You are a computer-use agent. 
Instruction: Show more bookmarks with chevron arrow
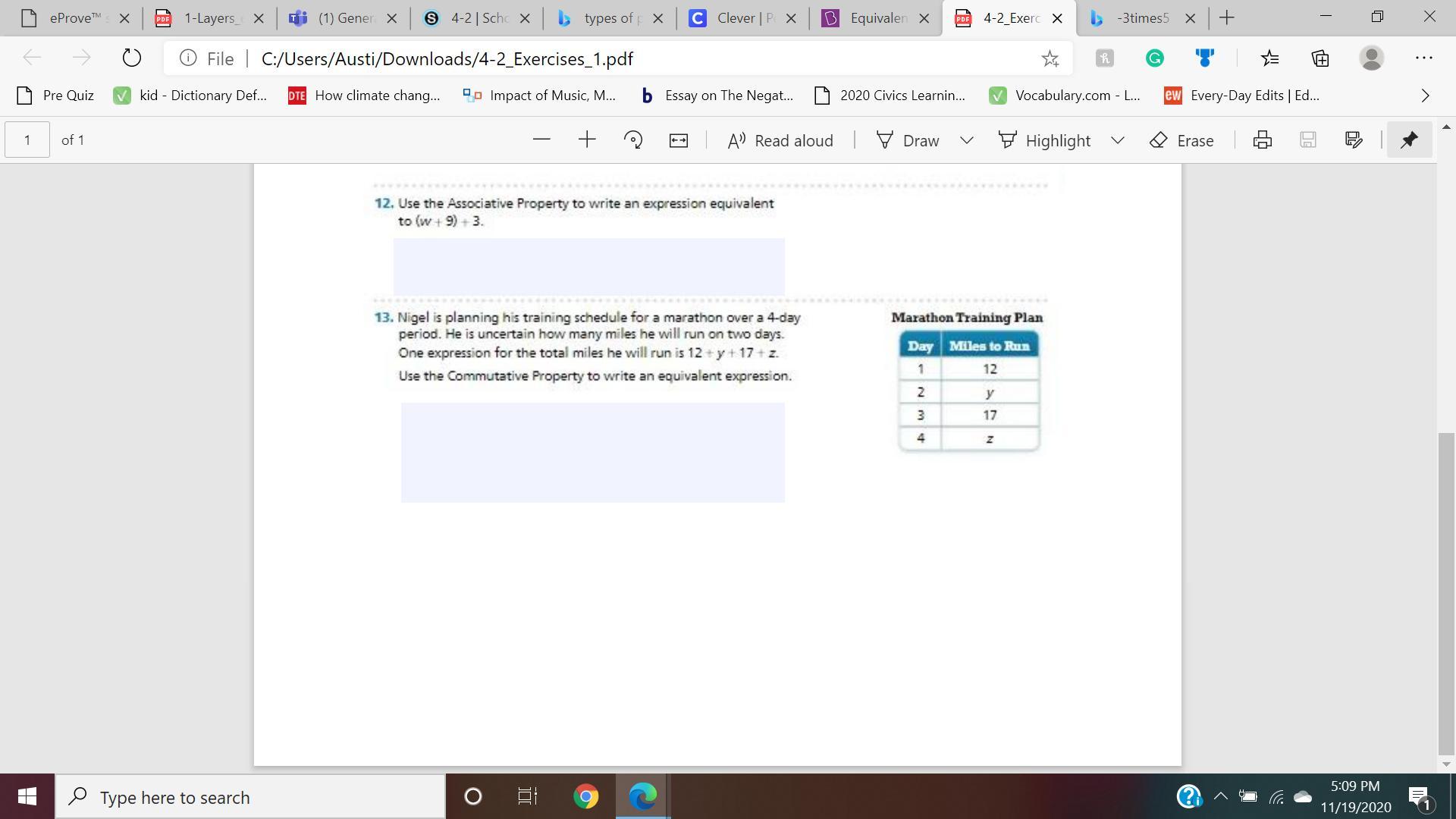[1425, 96]
